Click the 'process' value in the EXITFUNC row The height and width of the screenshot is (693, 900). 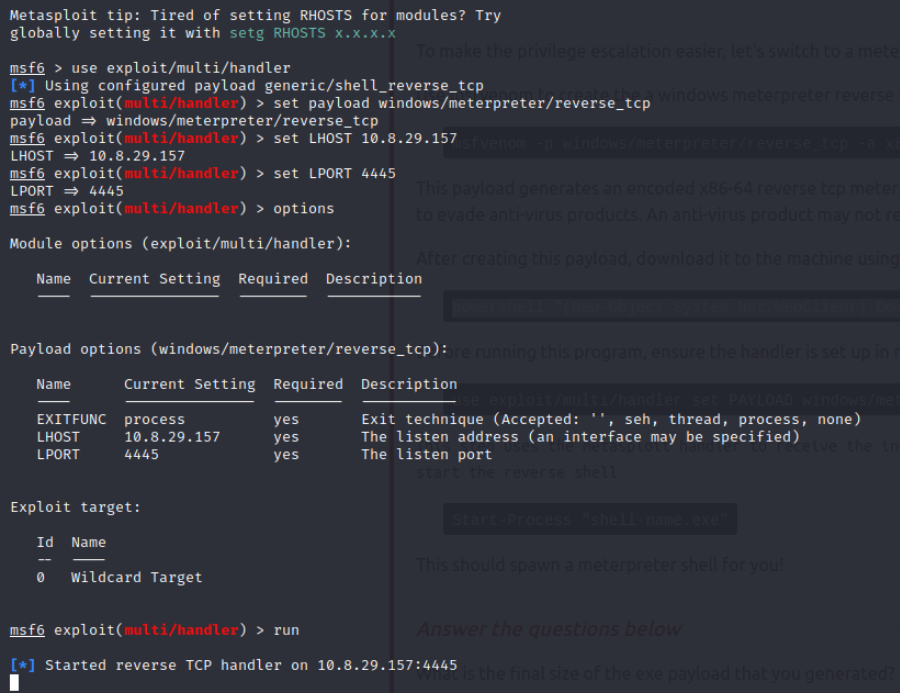154,420
